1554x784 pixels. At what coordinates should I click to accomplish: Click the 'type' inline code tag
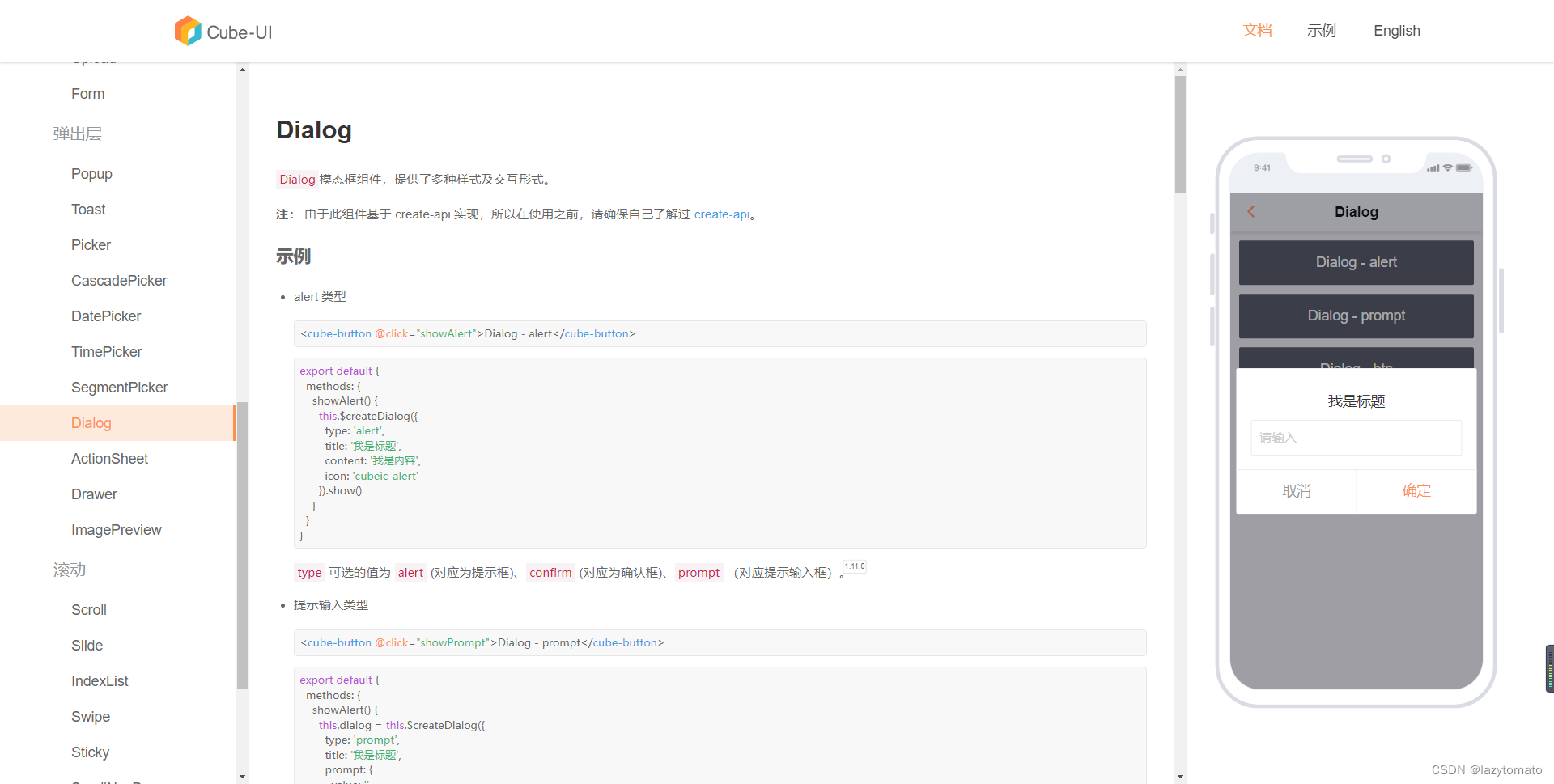pos(309,573)
